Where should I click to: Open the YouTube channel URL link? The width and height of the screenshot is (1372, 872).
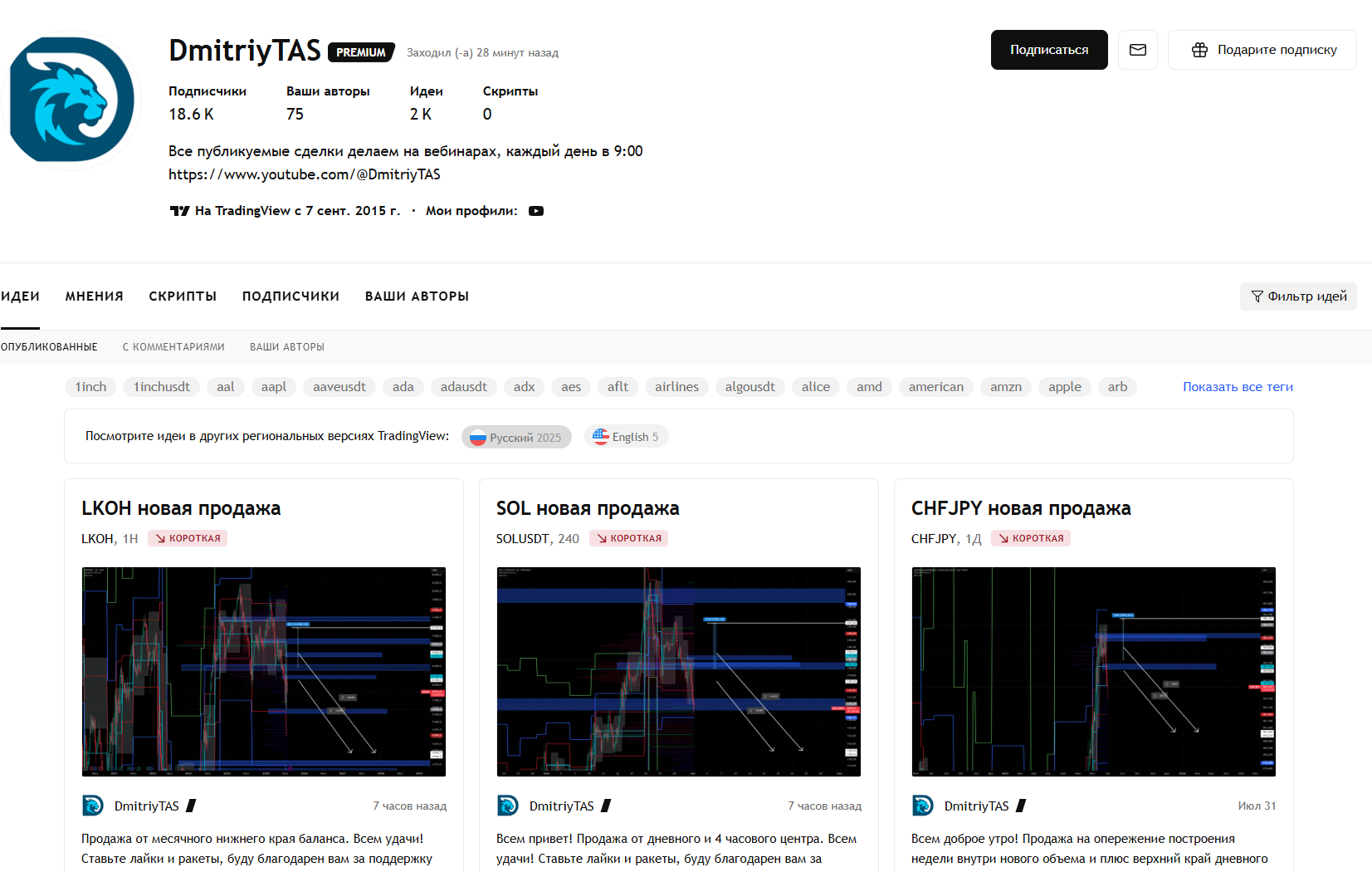click(305, 174)
